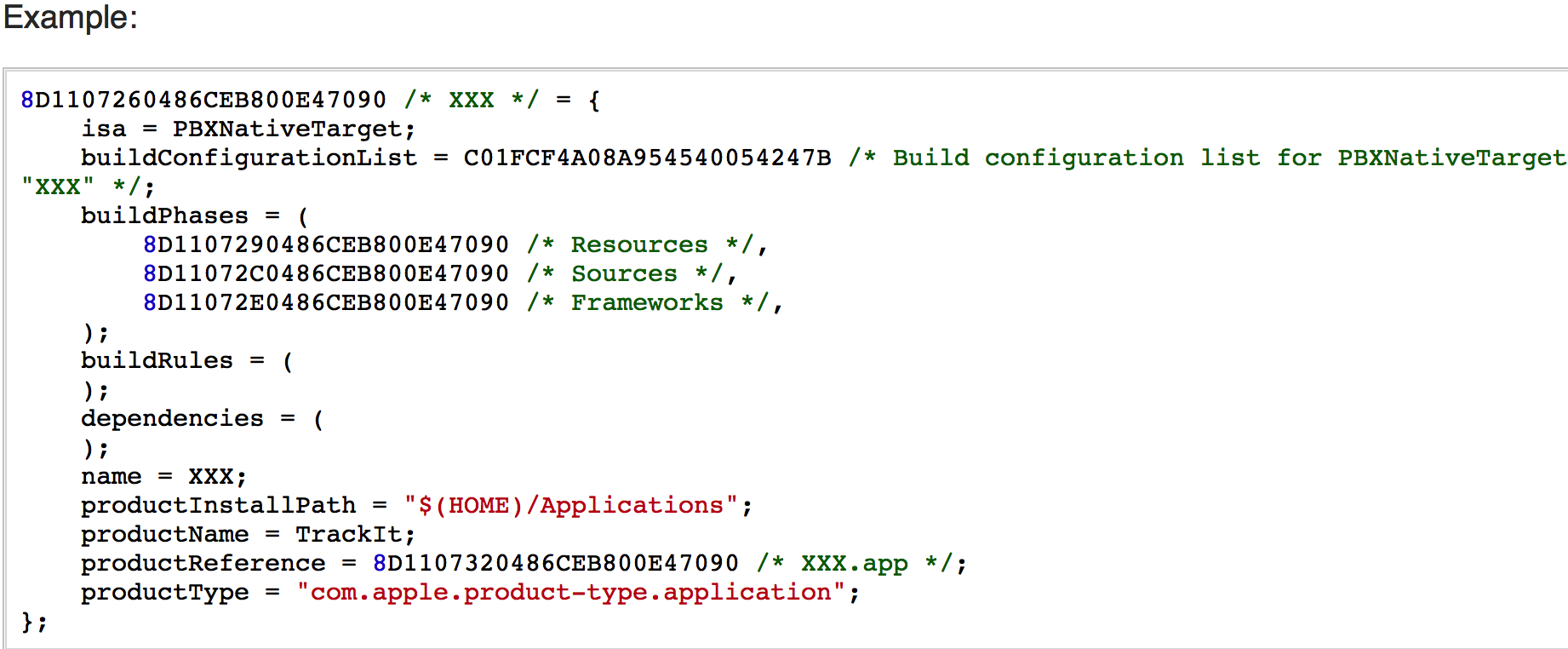The height and width of the screenshot is (649, 1568).
Task: Select identifier 8D1107290486CEB800E47090
Action: [326, 245]
